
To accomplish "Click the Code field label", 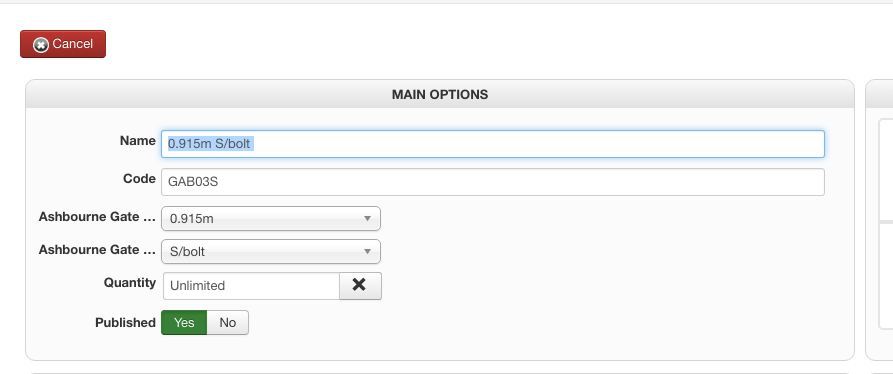I will pos(140,179).
